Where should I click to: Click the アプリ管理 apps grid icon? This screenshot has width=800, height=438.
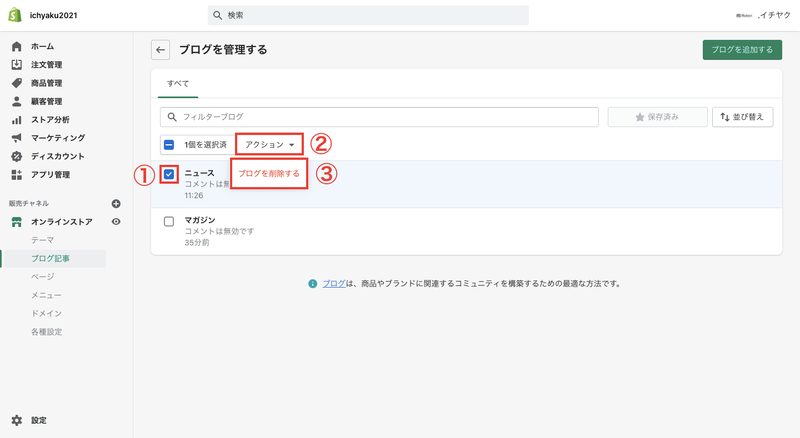pos(16,175)
